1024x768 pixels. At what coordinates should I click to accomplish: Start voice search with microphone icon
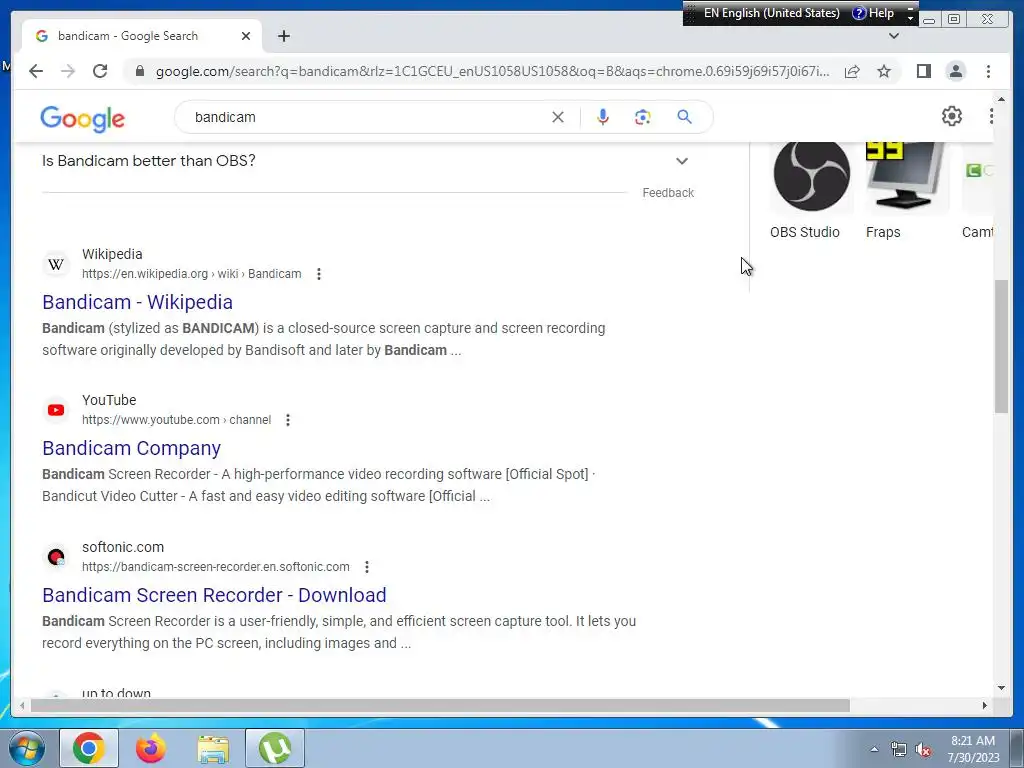(603, 117)
